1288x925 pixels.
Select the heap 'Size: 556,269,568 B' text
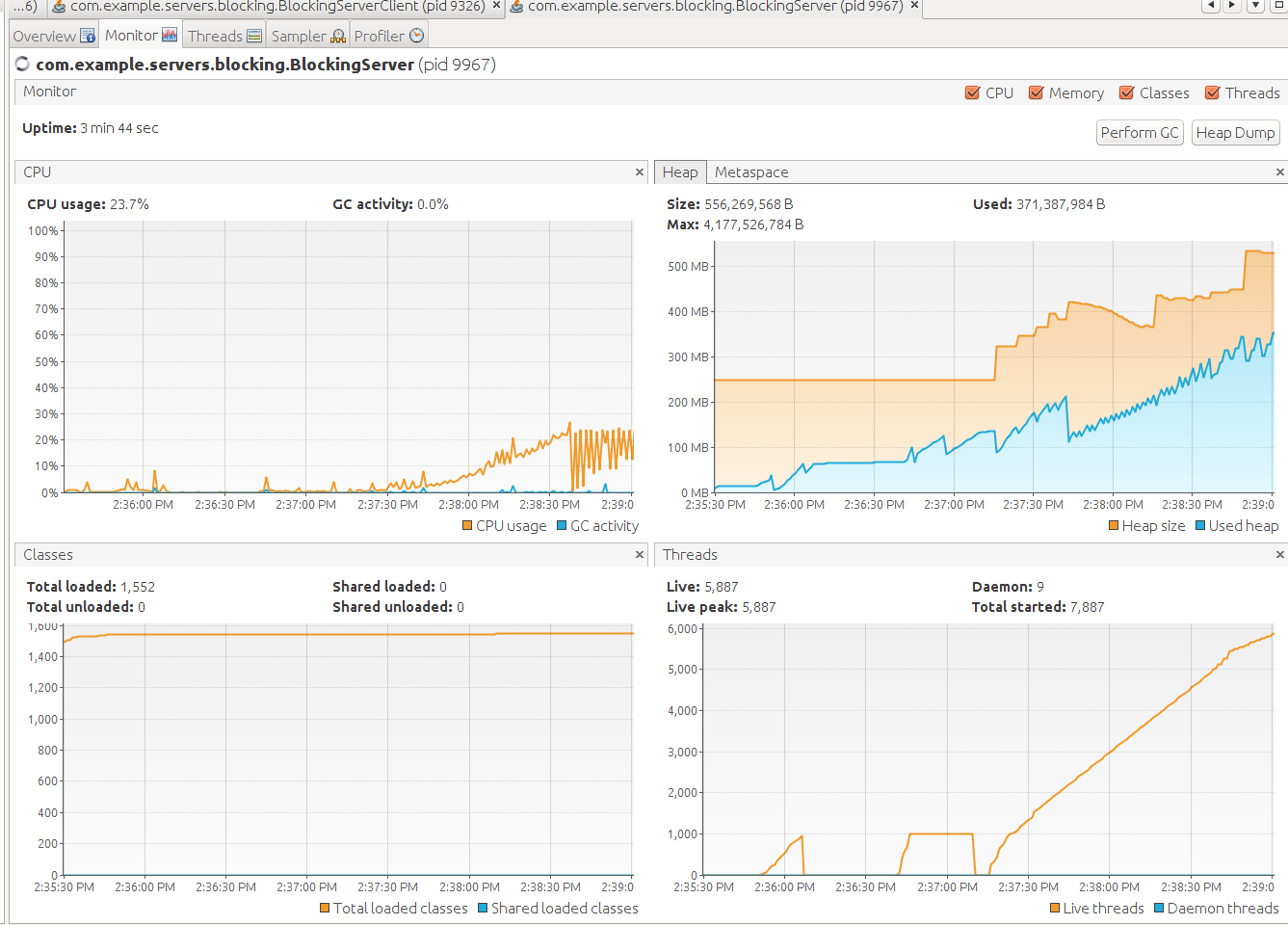tap(729, 204)
